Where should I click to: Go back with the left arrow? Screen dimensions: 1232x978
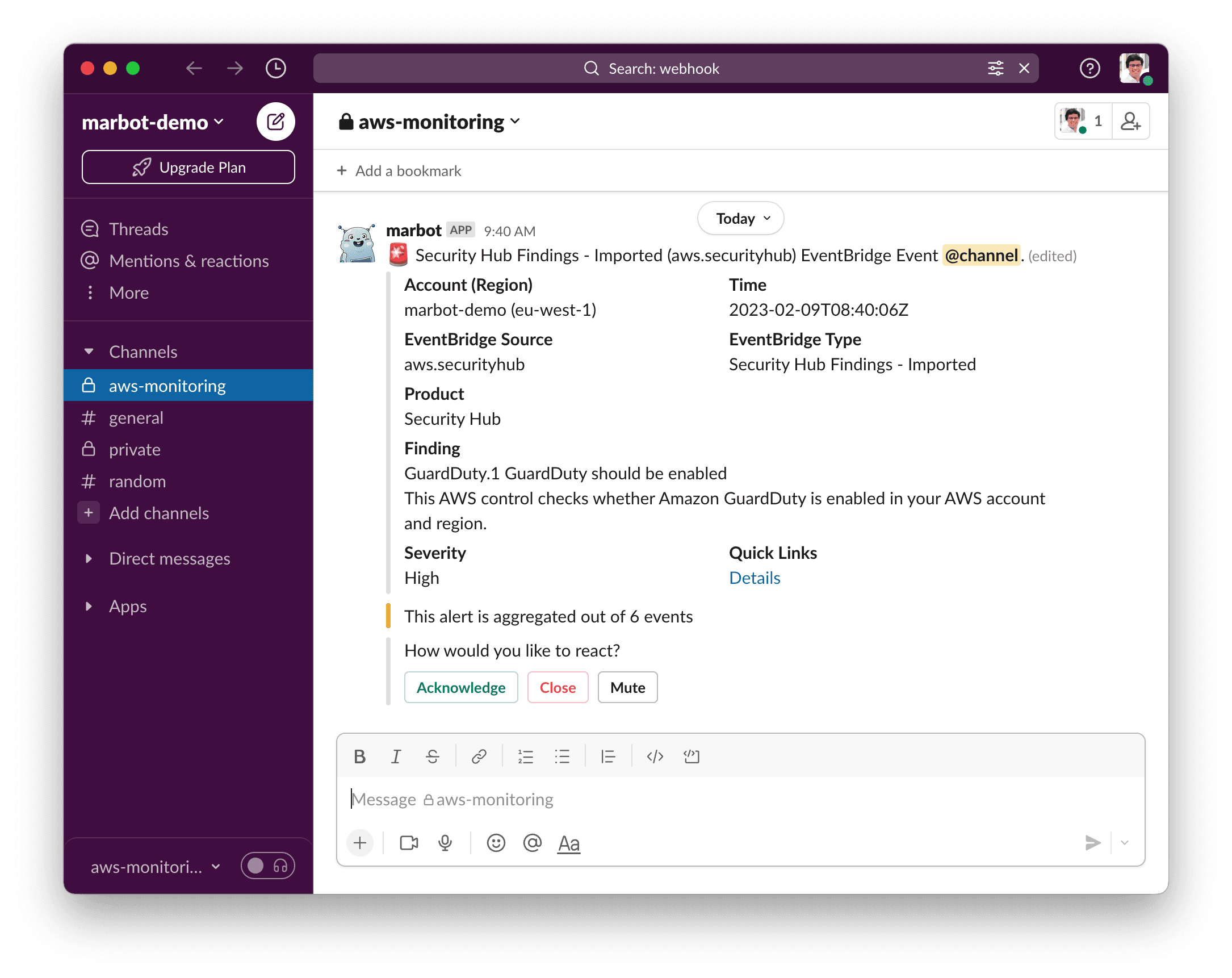194,69
